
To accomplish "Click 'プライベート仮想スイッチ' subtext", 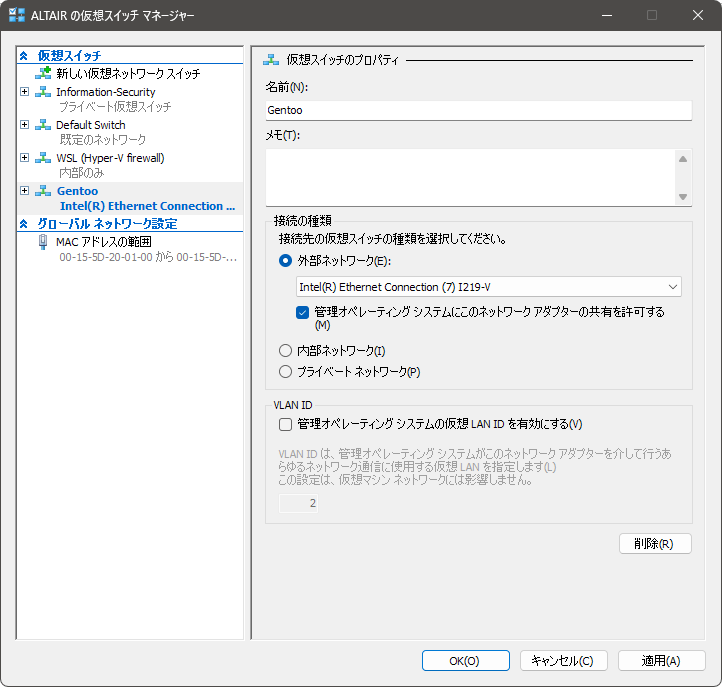I will 116,106.
